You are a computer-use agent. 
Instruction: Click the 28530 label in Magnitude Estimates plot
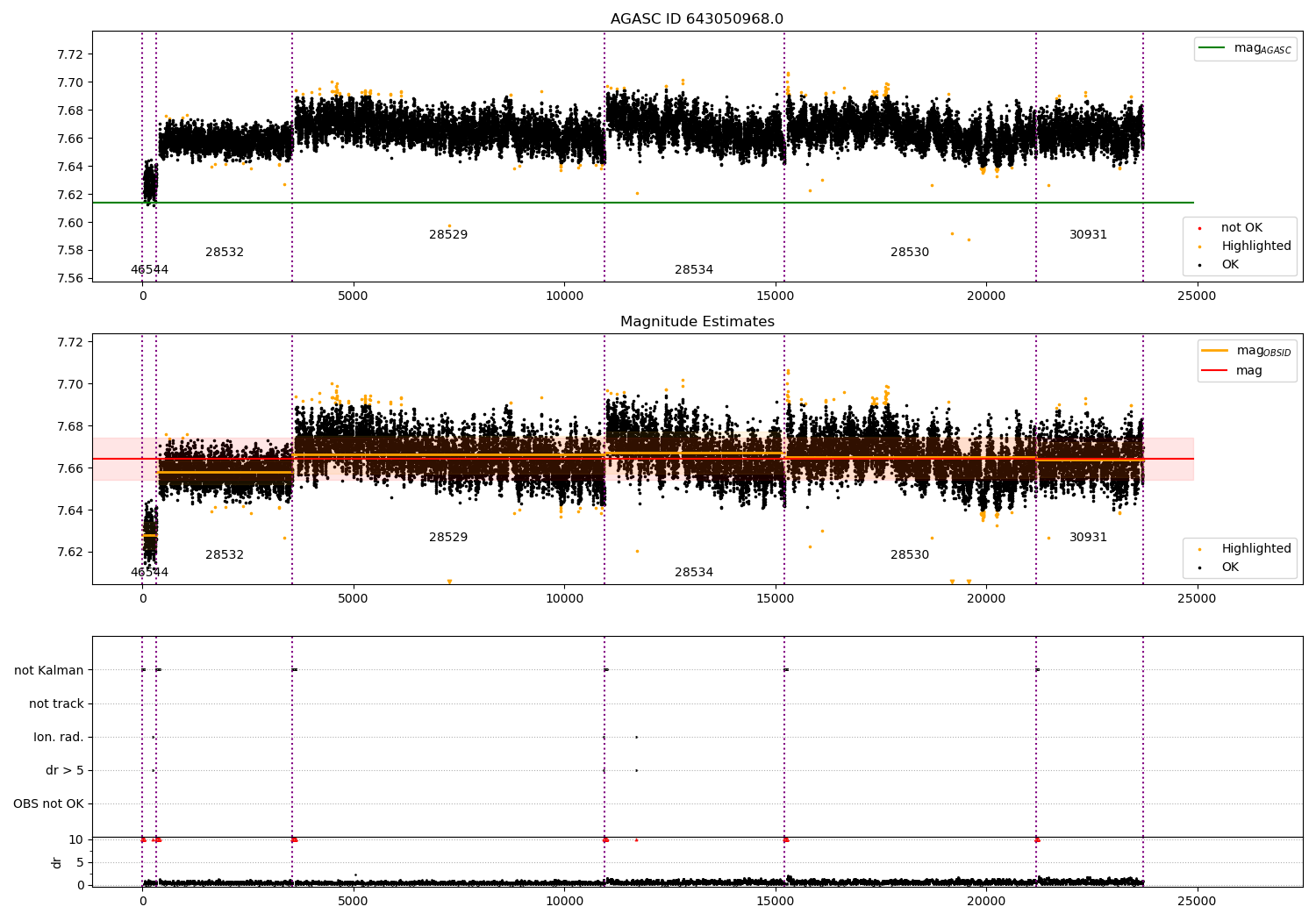coord(910,555)
